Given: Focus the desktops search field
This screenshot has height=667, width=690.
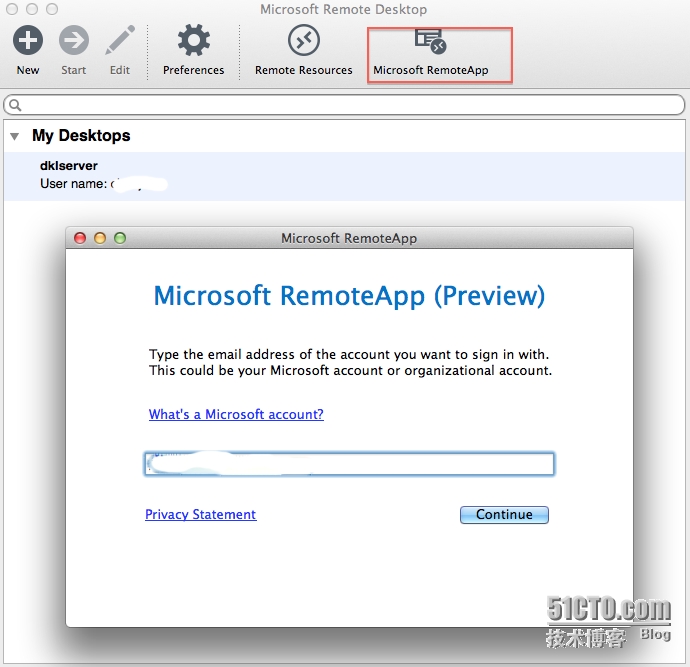Looking at the screenshot, I should click(x=344, y=105).
